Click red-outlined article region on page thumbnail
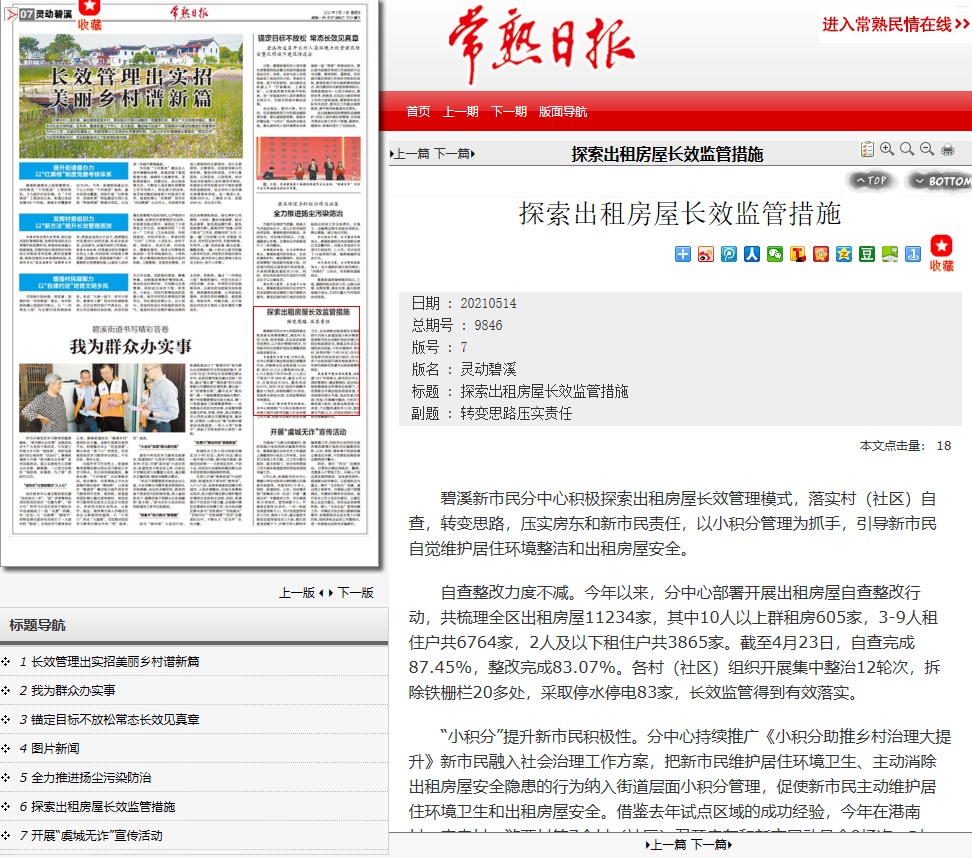This screenshot has height=858, width=972. 306,361
